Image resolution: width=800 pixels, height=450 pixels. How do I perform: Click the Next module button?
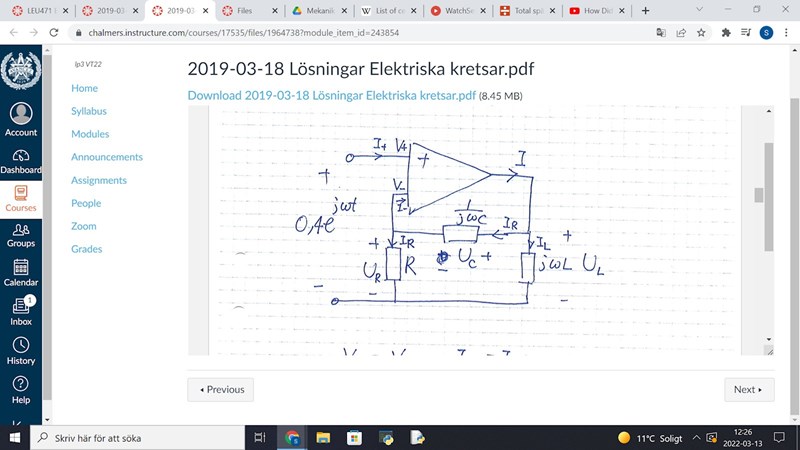click(748, 389)
